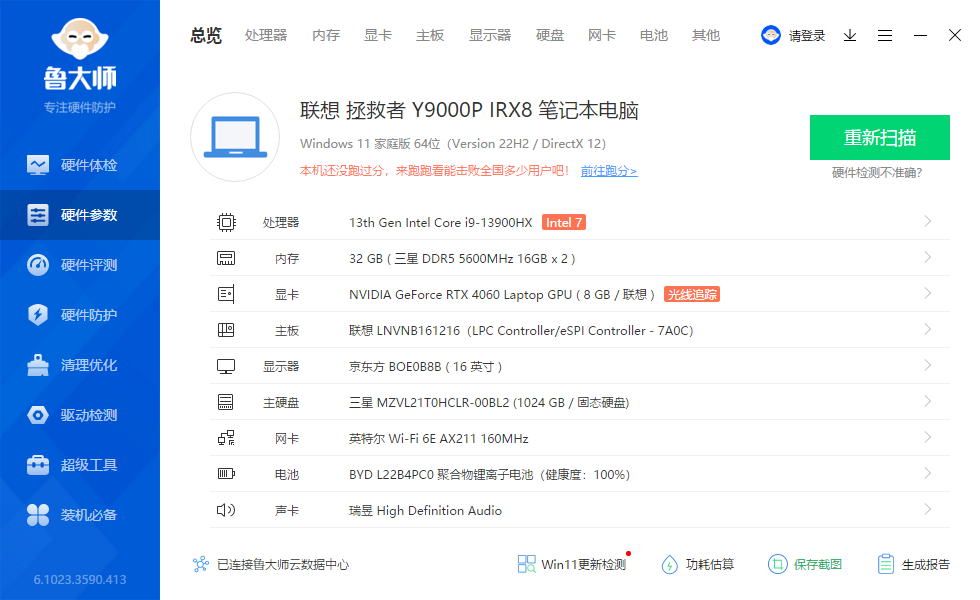Click the 显示器 monitor row icon

click(x=226, y=366)
